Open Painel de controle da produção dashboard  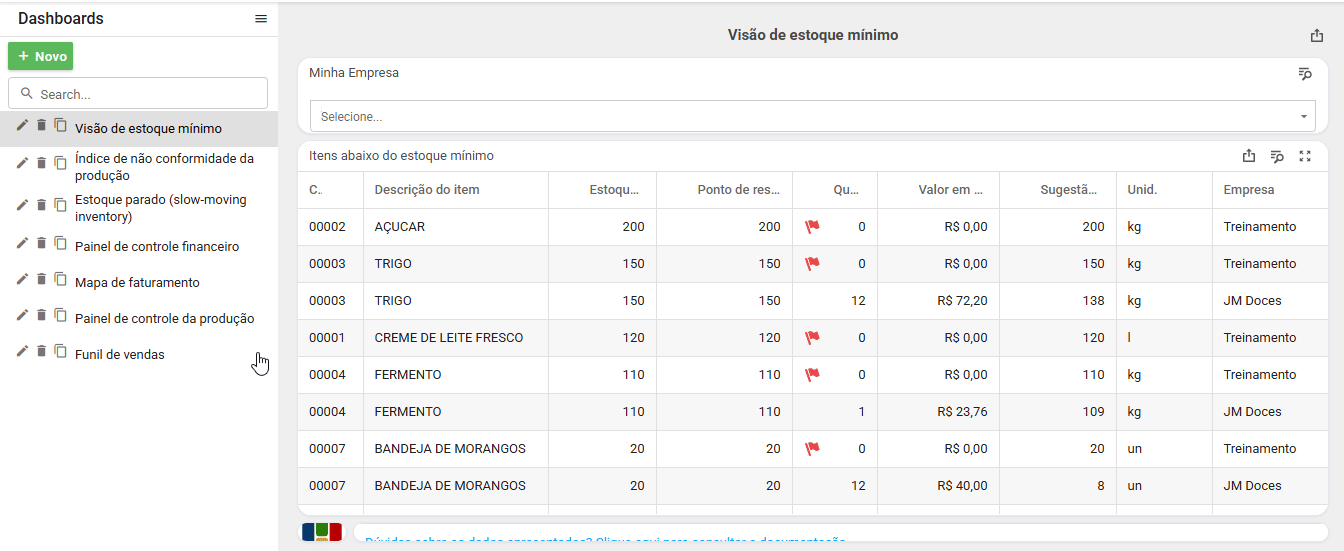click(x=165, y=319)
